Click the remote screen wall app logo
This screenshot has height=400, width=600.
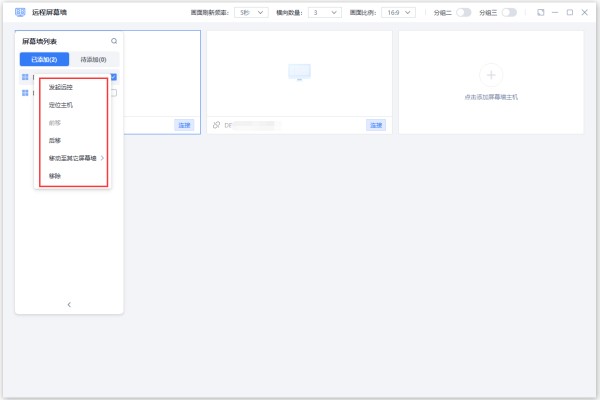tap(20, 12)
